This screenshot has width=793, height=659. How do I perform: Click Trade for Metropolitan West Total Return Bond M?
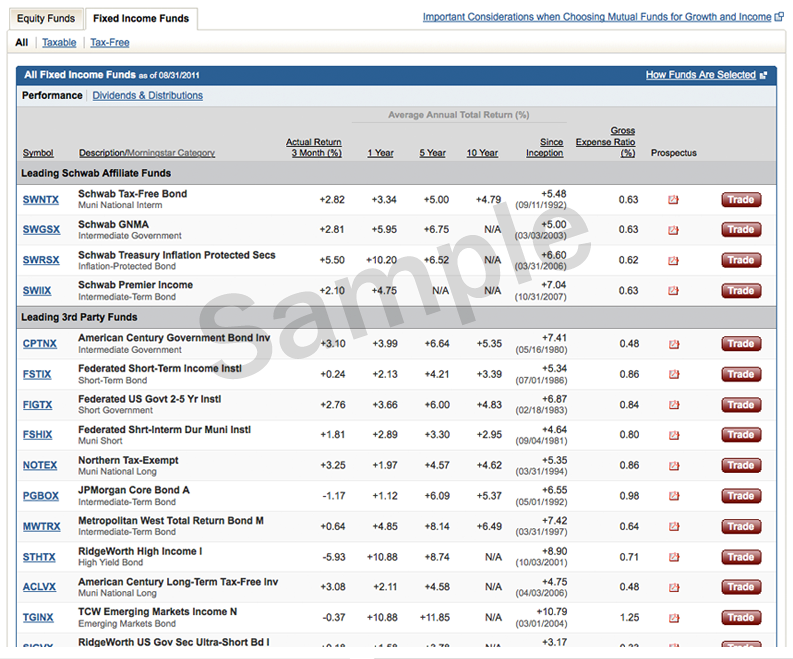pos(741,526)
